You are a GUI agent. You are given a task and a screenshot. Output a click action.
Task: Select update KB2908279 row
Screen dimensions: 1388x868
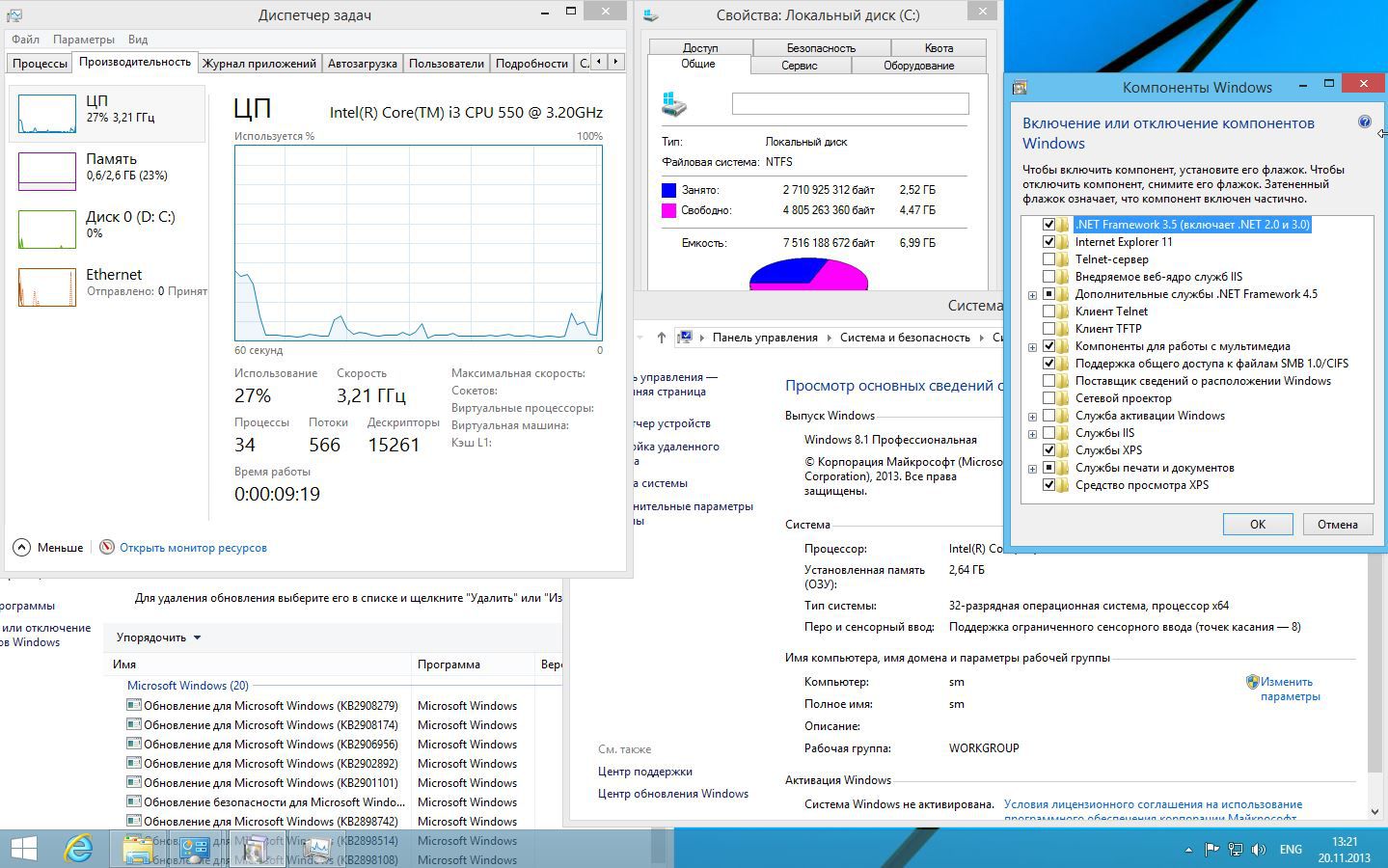333,706
